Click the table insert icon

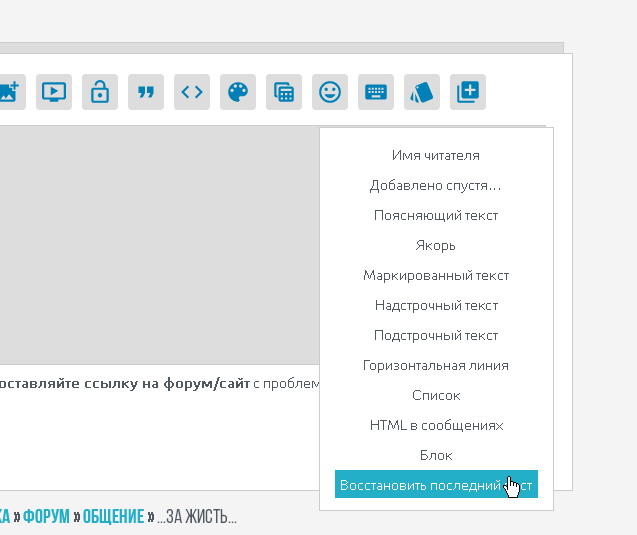(284, 92)
